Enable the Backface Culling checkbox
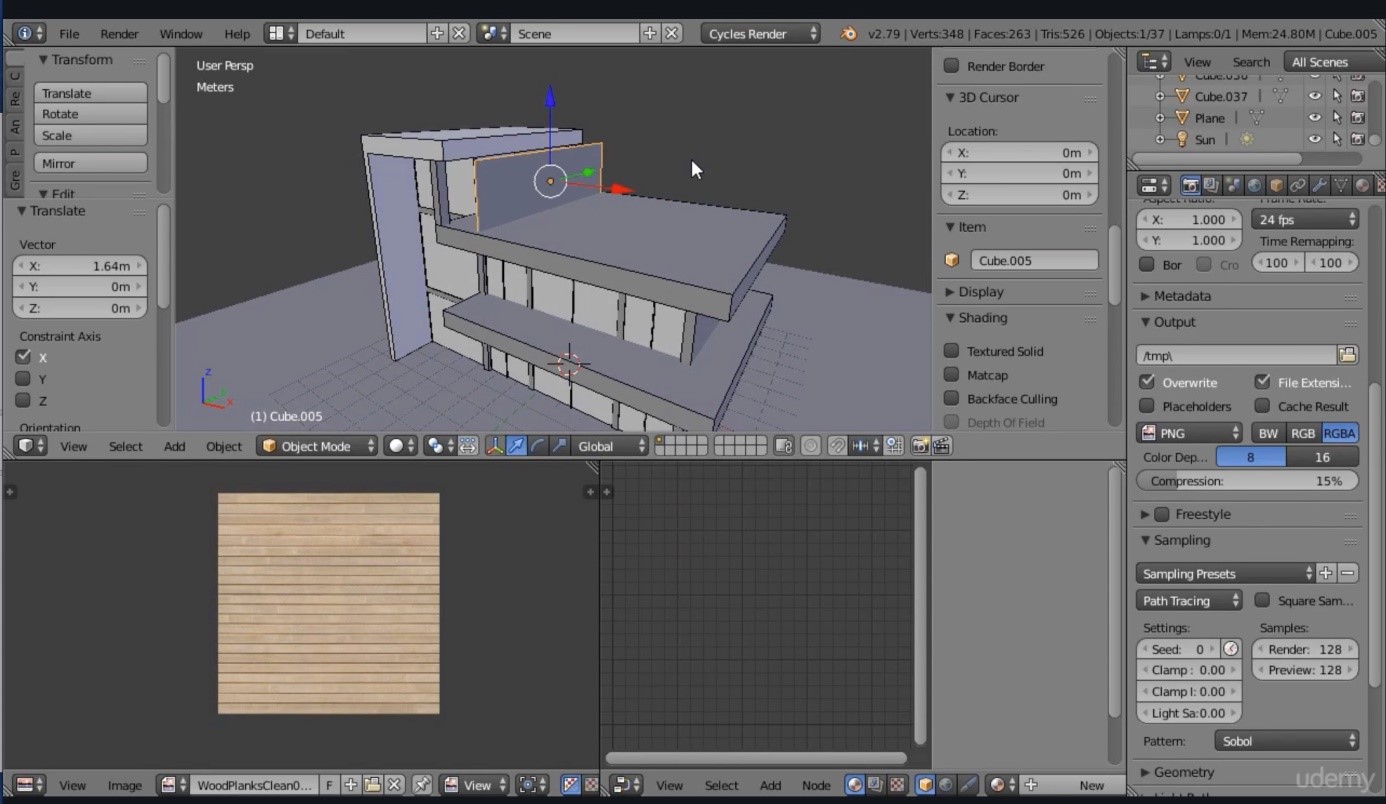1386x804 pixels. click(952, 399)
